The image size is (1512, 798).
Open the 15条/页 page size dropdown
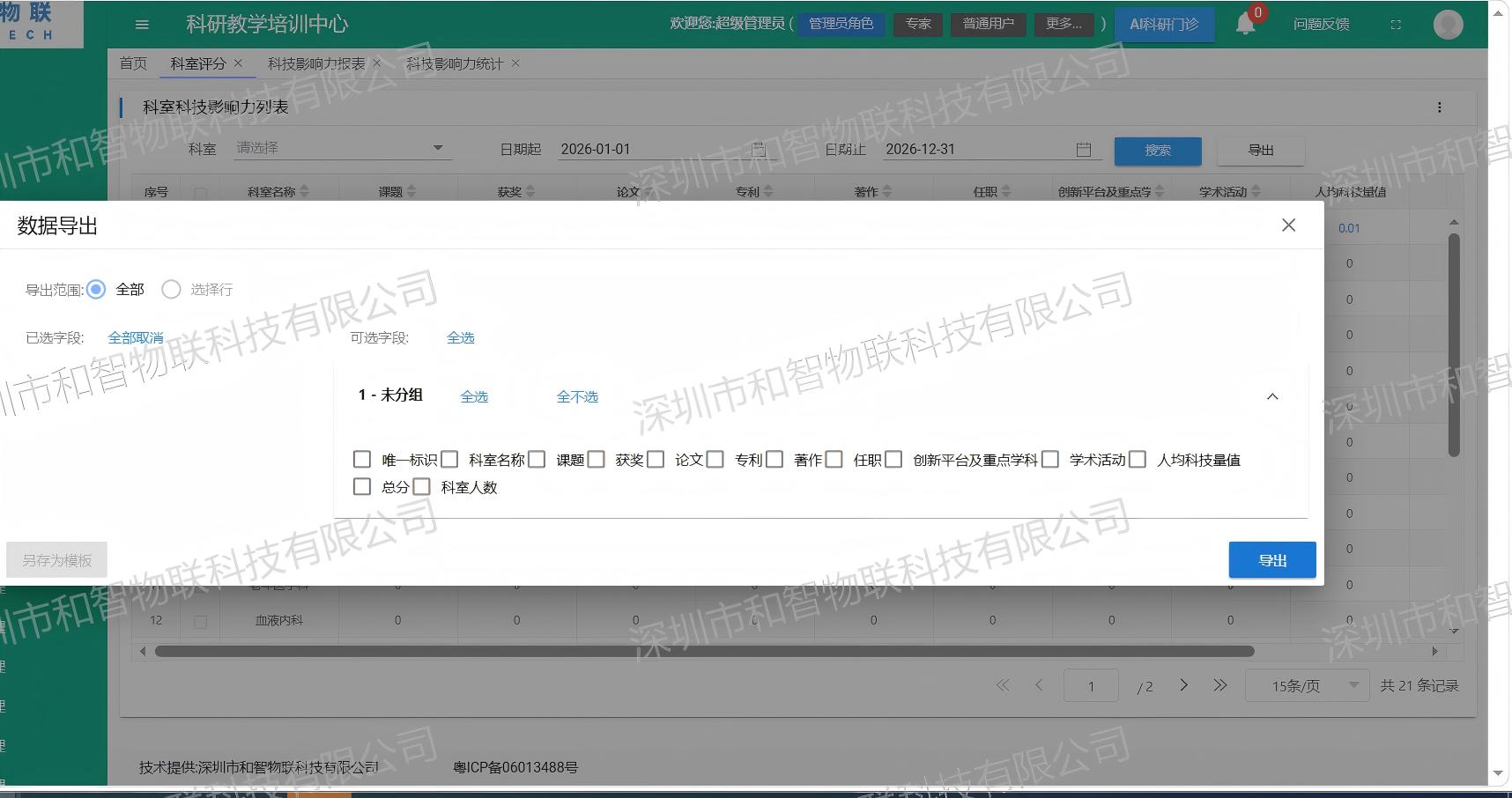[1307, 685]
